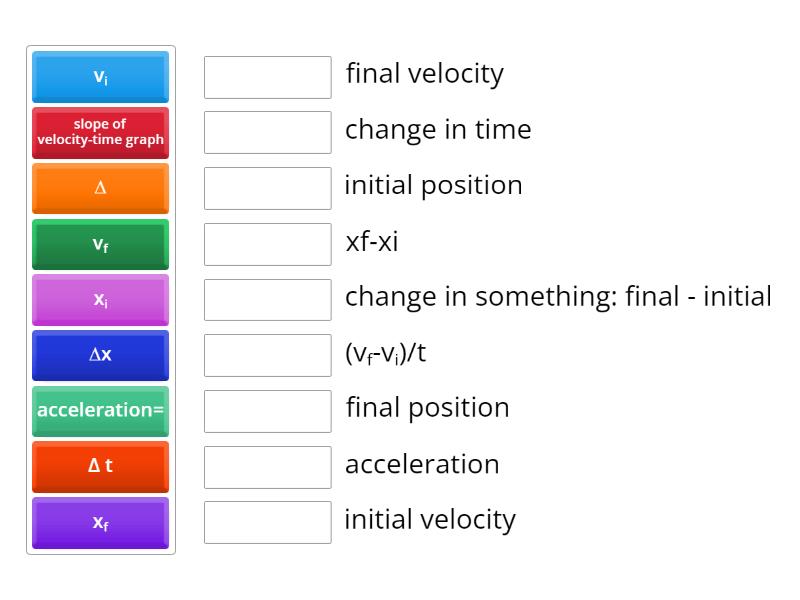Click the answer box beside acceleration
The image size is (800, 600).
267,466
